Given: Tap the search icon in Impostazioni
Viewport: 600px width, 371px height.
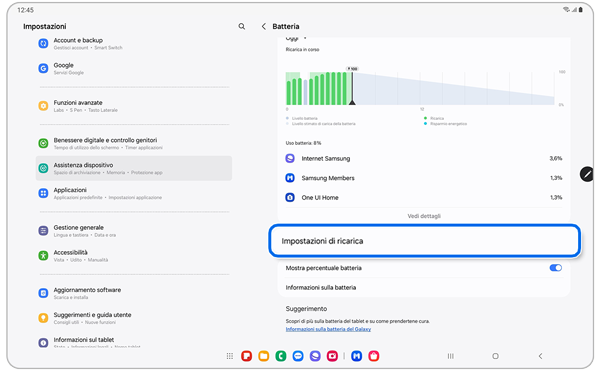Looking at the screenshot, I should pos(241,26).
